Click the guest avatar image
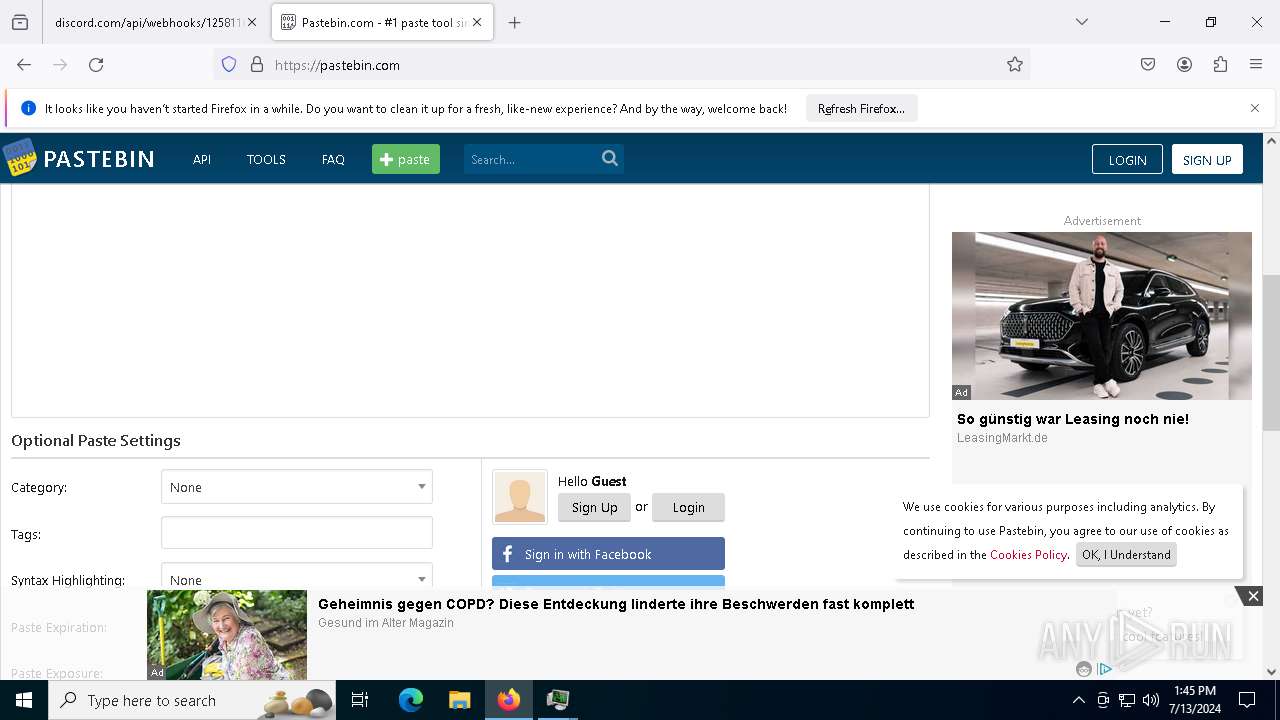Screen dimensions: 1280x720 coord(520,497)
